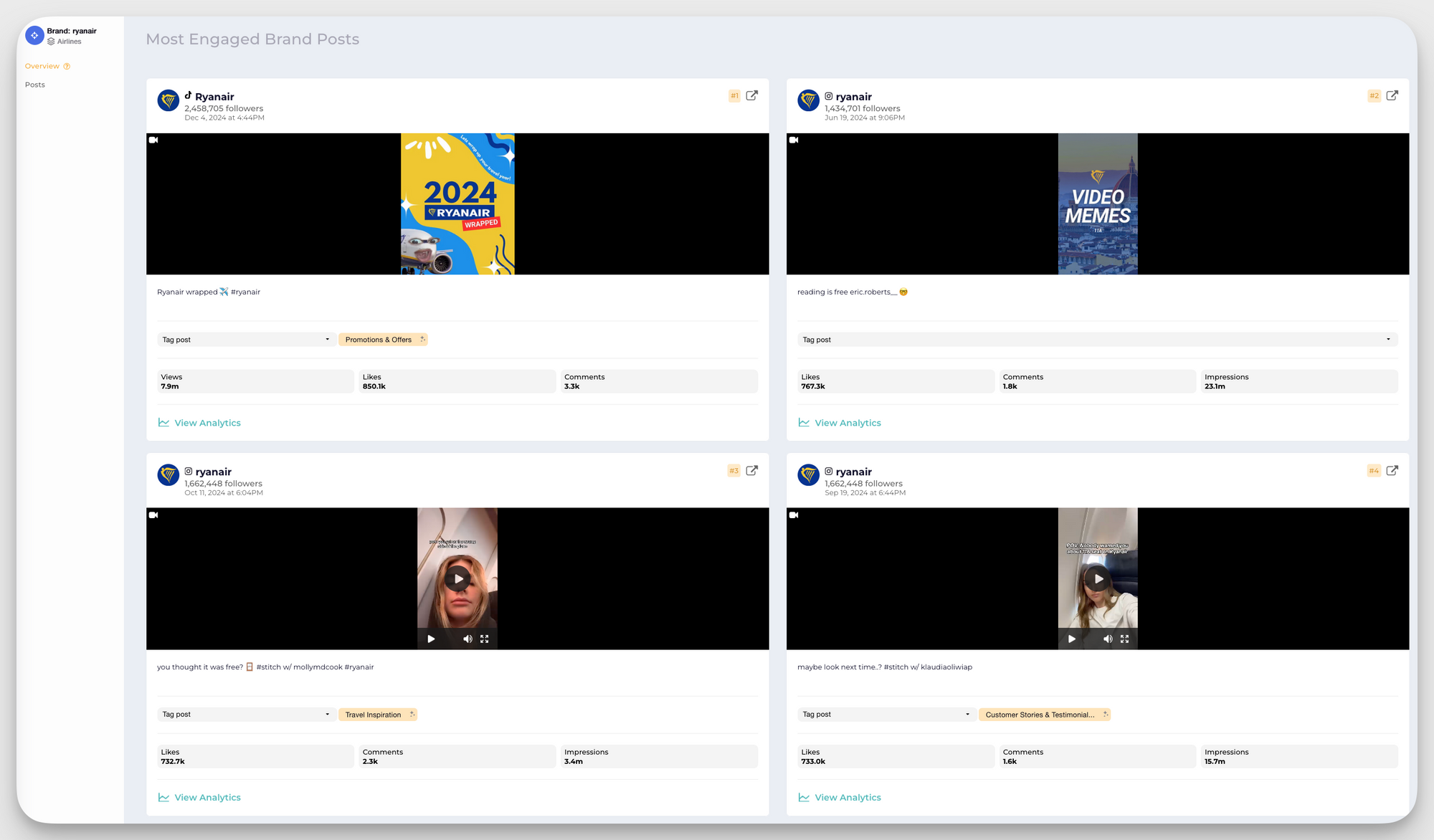Open Tag post dropdown on post #4
This screenshot has width=1434, height=840.
click(886, 715)
